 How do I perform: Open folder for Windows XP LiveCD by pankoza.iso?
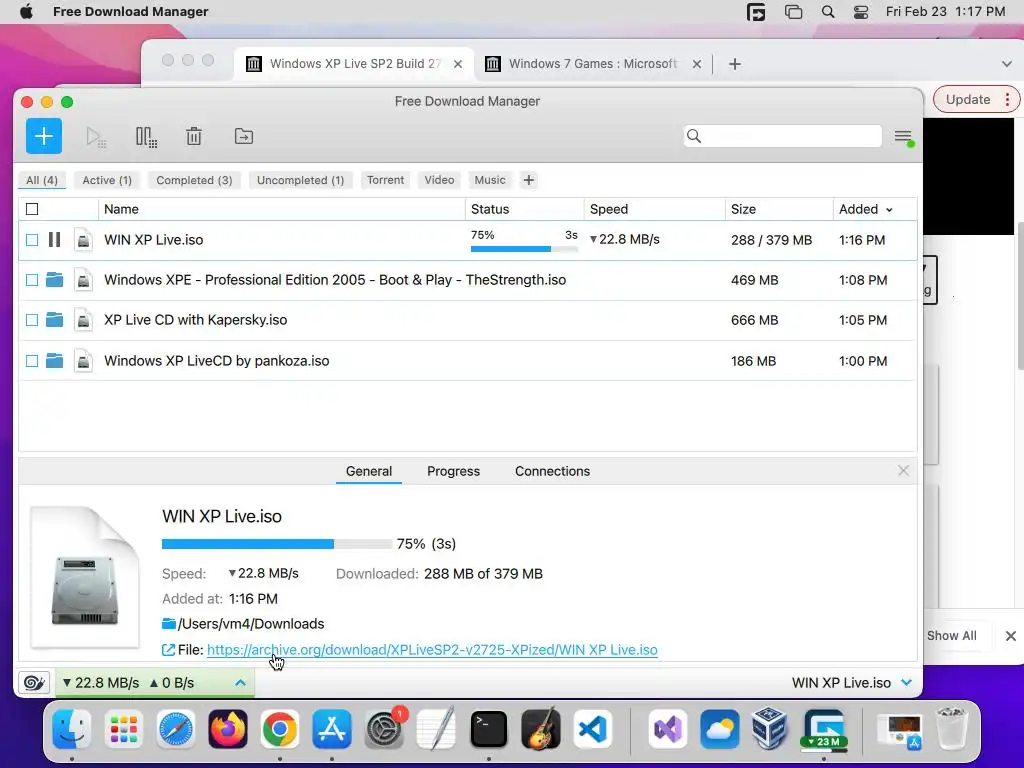click(55, 360)
